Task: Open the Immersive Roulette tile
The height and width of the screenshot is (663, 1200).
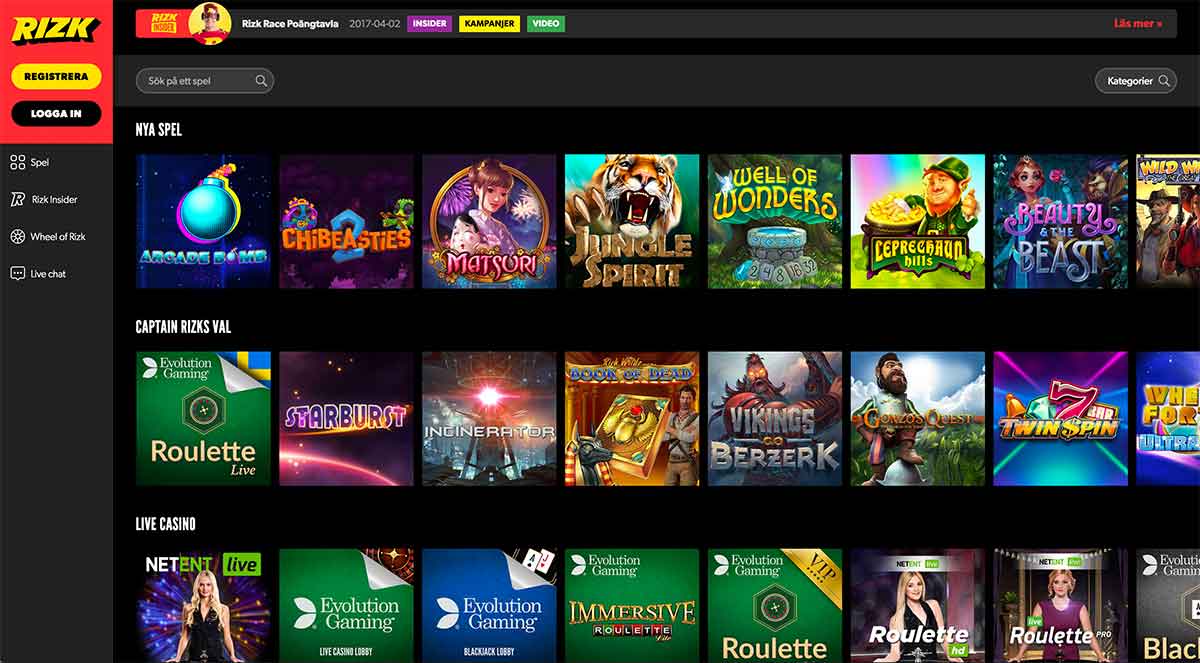Action: click(632, 606)
